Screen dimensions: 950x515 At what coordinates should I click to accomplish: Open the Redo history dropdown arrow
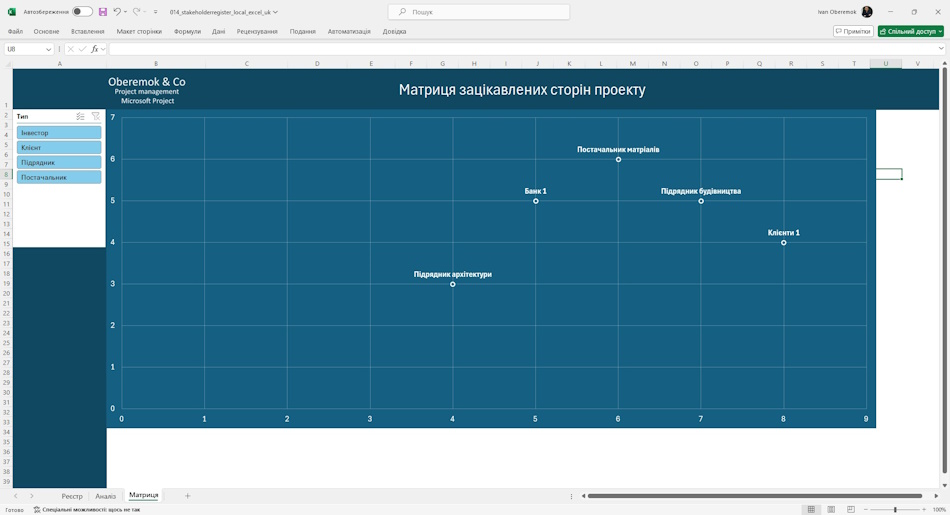145,12
